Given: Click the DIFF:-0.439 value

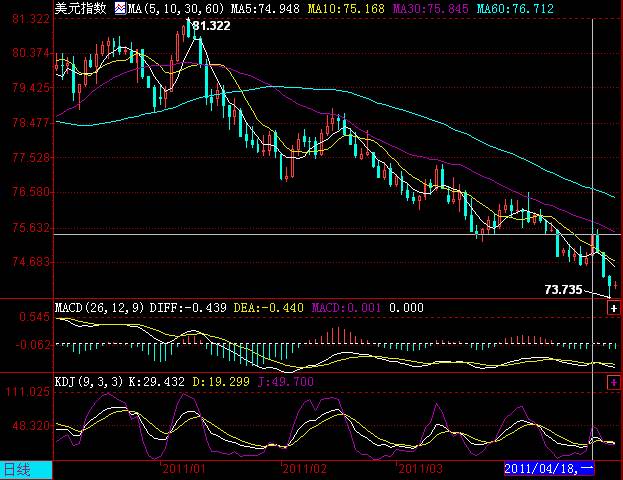Looking at the screenshot, I should point(188,308).
